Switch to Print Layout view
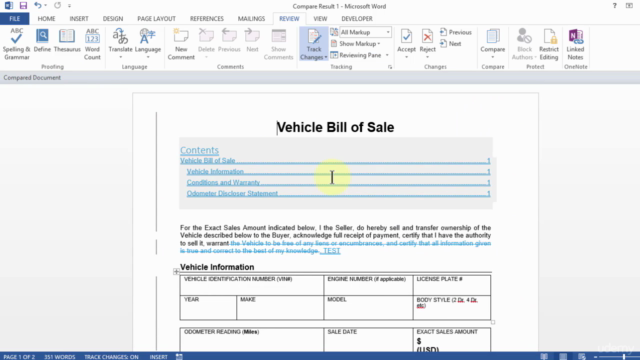640x360 pixels. tap(563, 357)
